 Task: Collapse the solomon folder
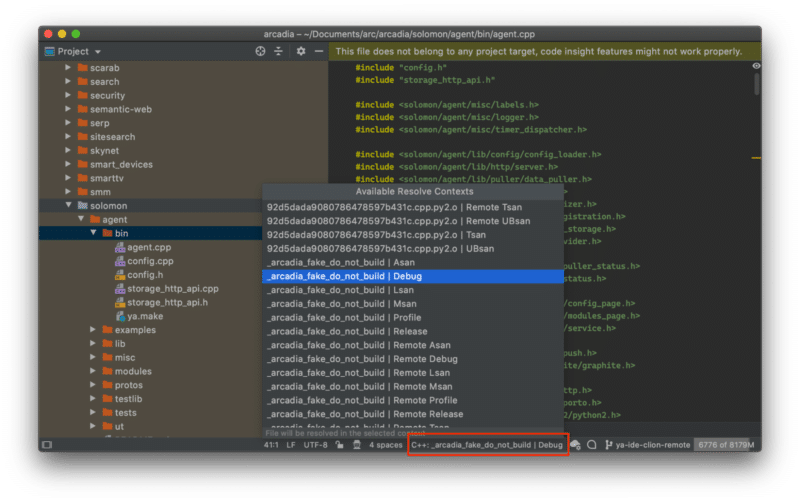(x=69, y=206)
